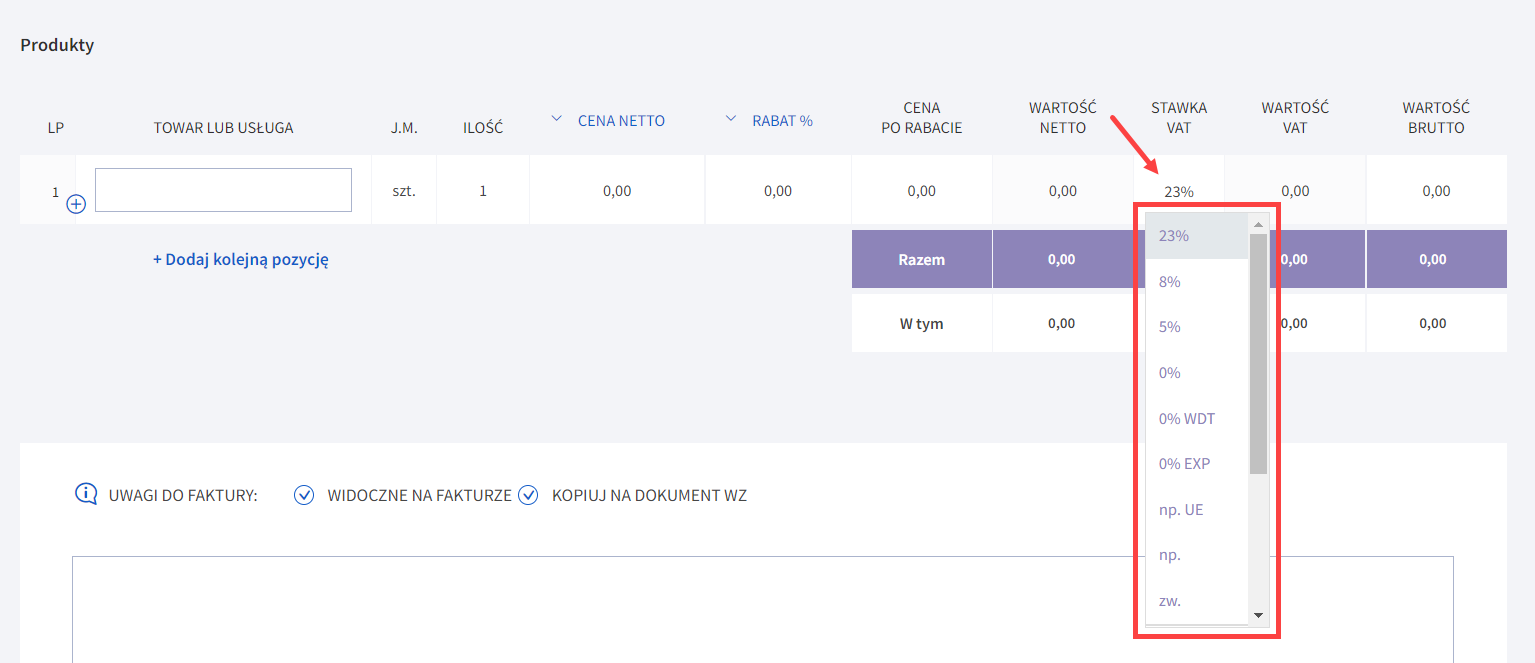This screenshot has width=1535, height=663.
Task: Click the Rabat % column header link
Action: pyautogui.click(x=782, y=121)
